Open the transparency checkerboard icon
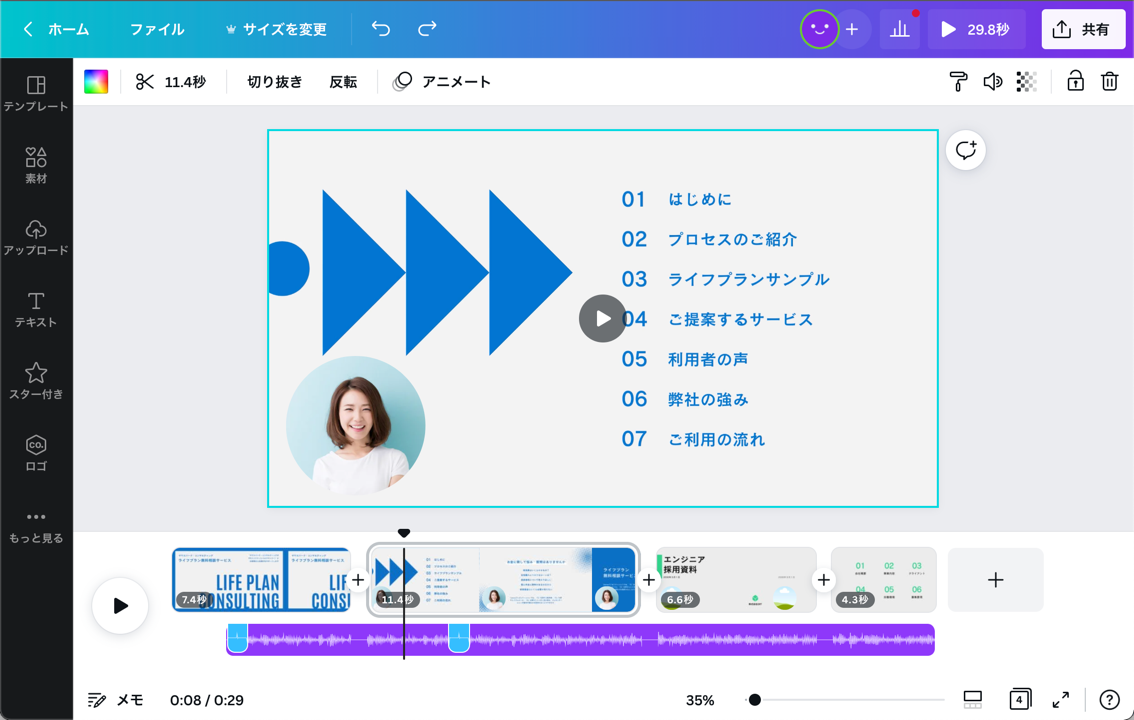This screenshot has width=1134, height=720. point(1026,82)
